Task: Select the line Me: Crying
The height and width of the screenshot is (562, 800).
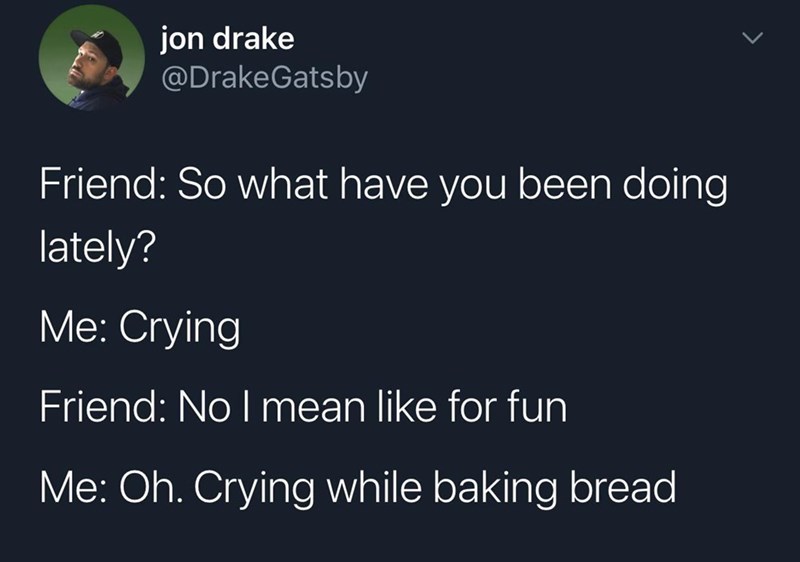Action: tap(140, 327)
